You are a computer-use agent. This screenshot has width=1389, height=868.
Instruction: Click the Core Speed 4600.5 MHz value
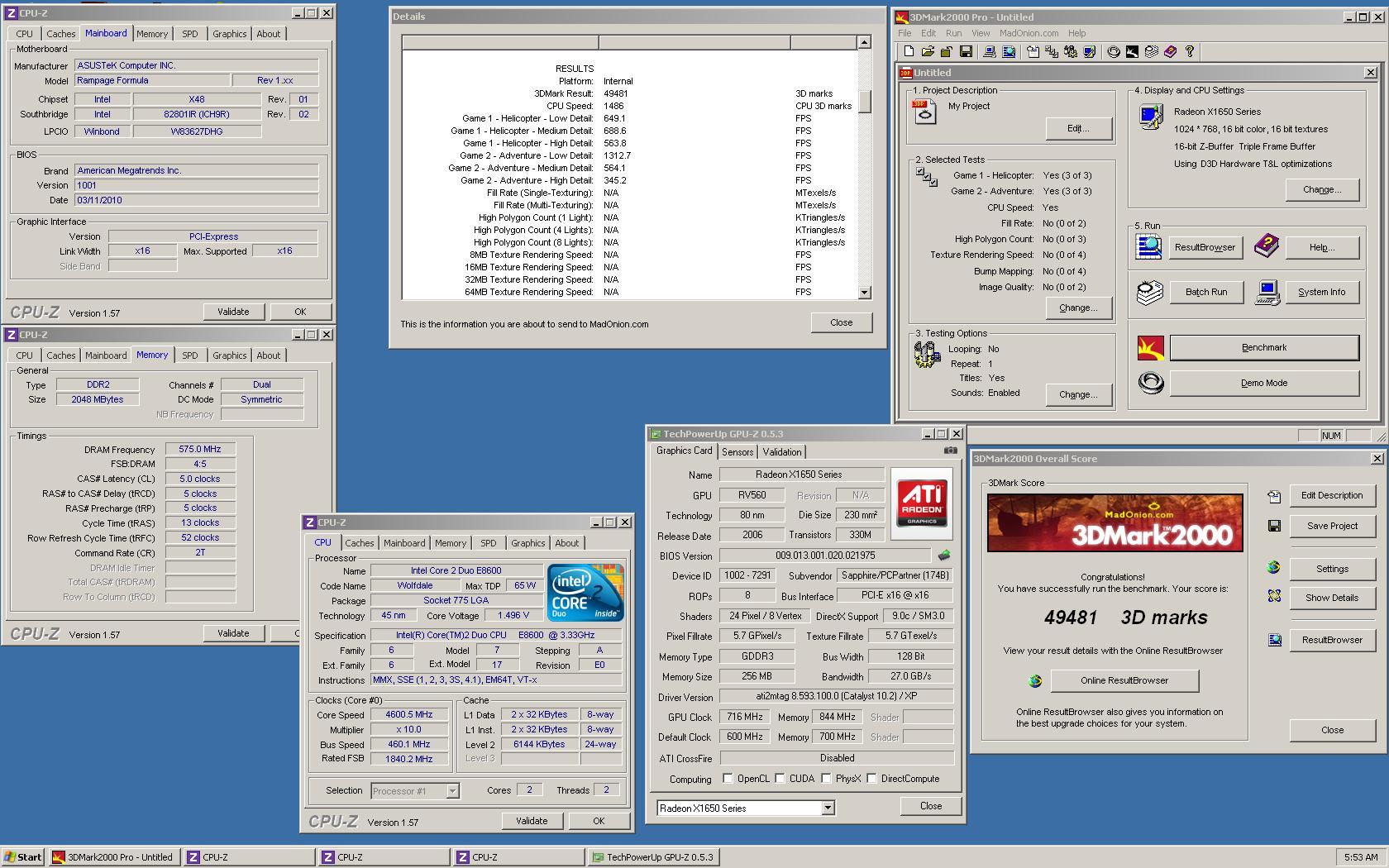point(408,715)
